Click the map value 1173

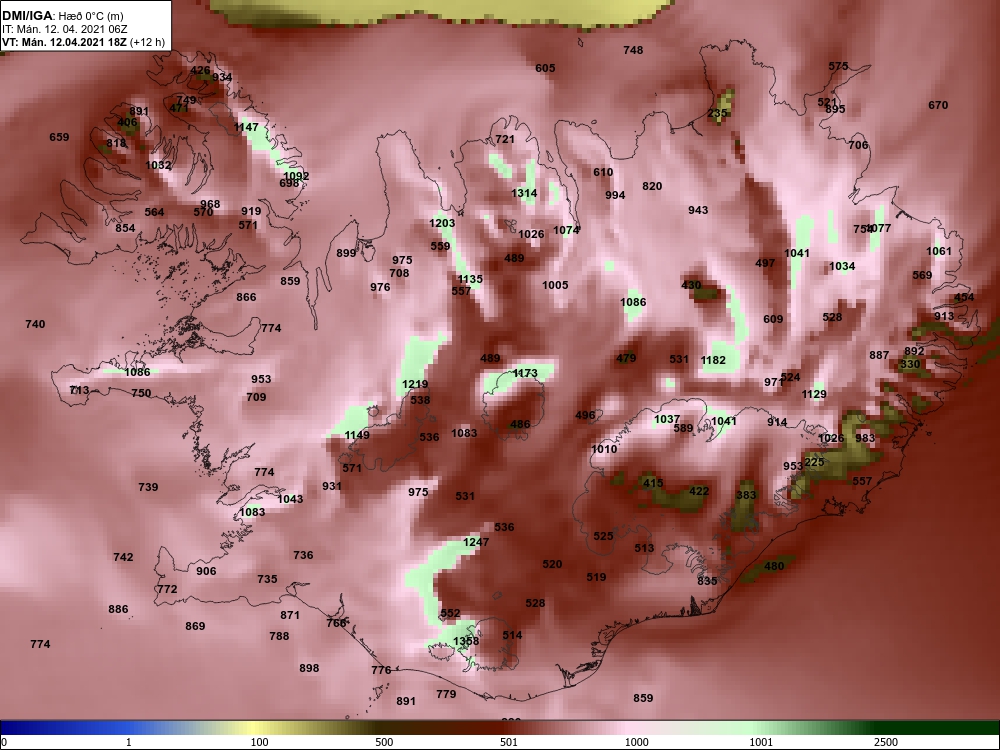pyautogui.click(x=525, y=373)
